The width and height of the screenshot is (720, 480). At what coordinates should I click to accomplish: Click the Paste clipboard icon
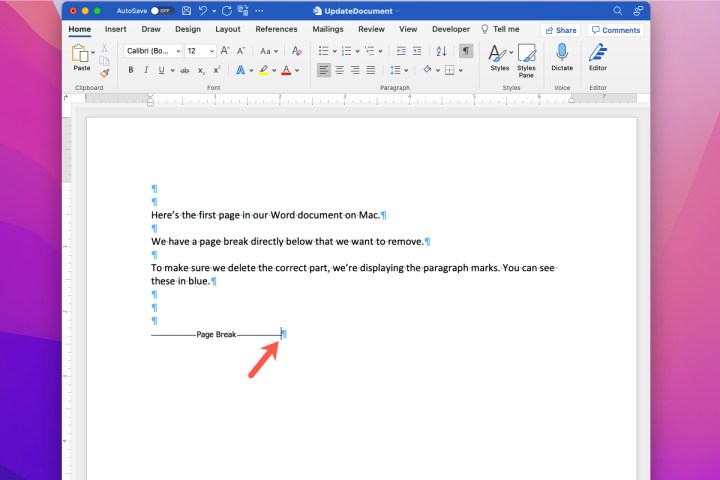[81, 55]
